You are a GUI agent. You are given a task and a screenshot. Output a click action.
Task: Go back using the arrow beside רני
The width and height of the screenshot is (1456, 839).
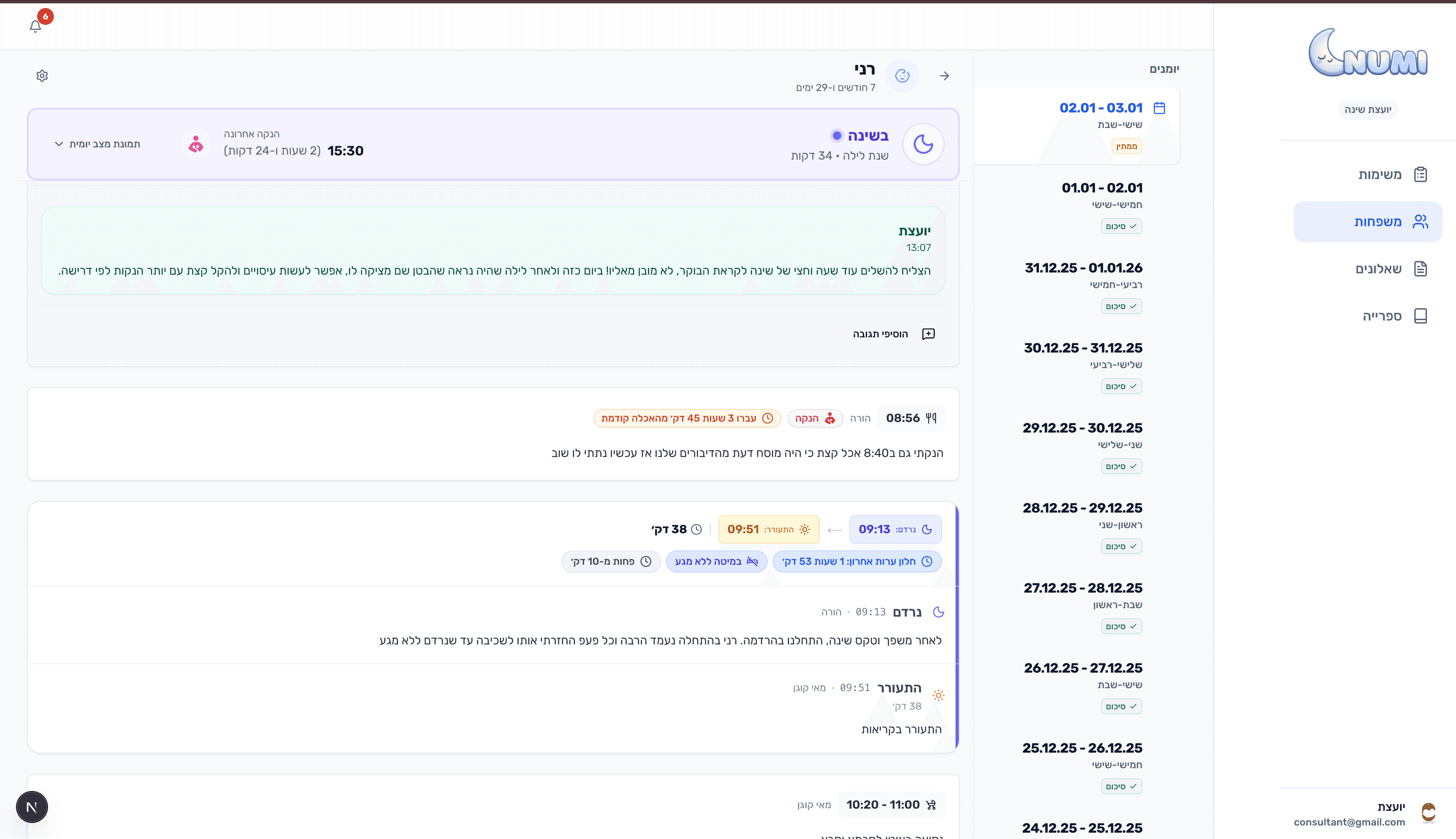(944, 76)
